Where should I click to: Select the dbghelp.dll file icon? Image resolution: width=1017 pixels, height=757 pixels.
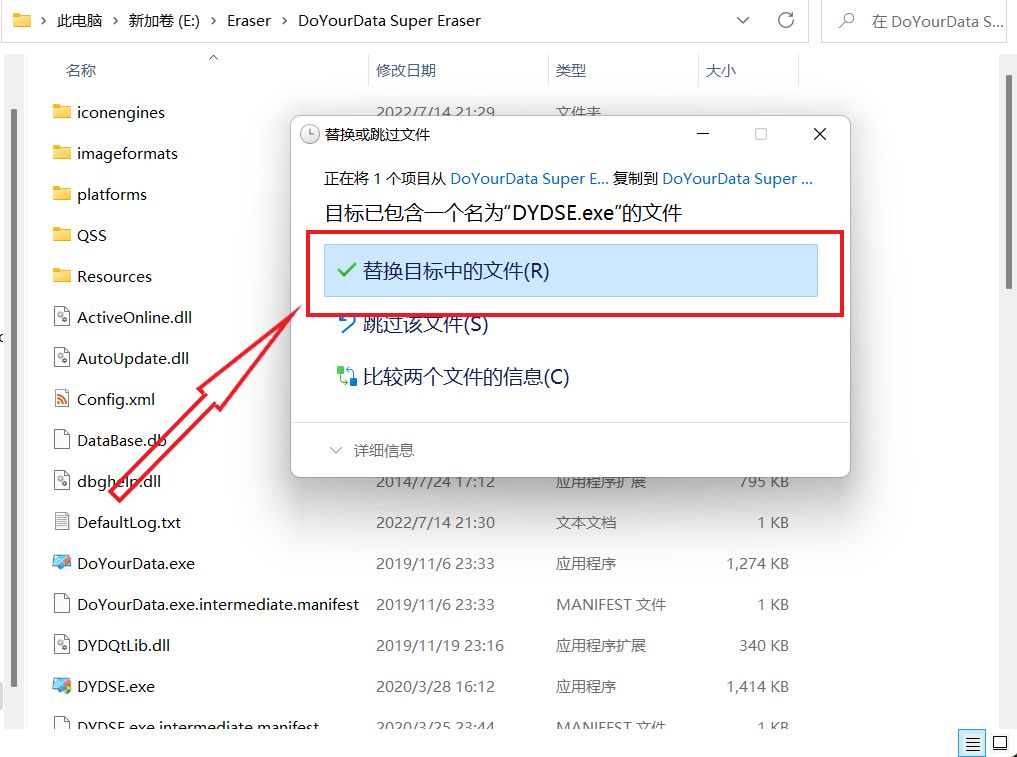click(x=62, y=481)
